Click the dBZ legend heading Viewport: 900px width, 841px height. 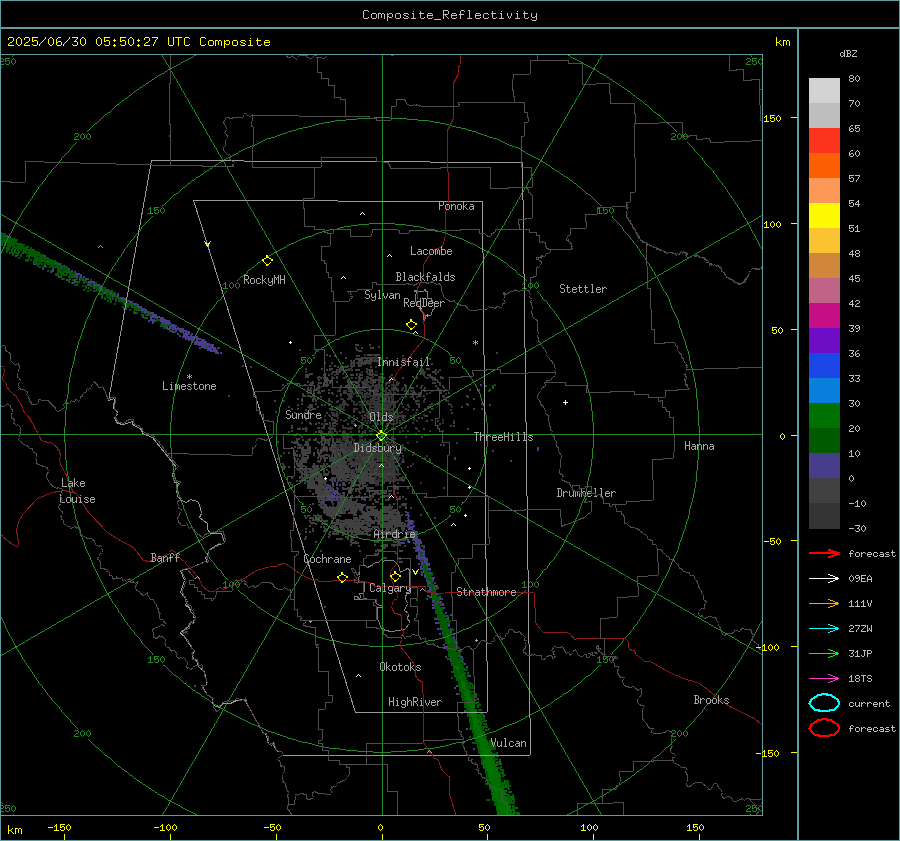point(848,53)
